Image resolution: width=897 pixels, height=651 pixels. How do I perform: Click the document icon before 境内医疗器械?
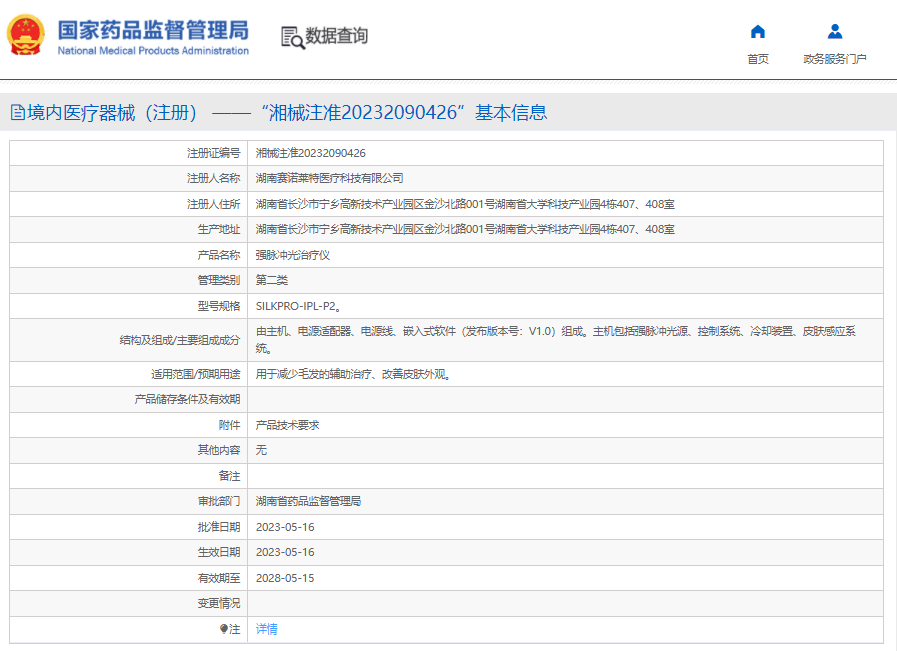click(18, 113)
